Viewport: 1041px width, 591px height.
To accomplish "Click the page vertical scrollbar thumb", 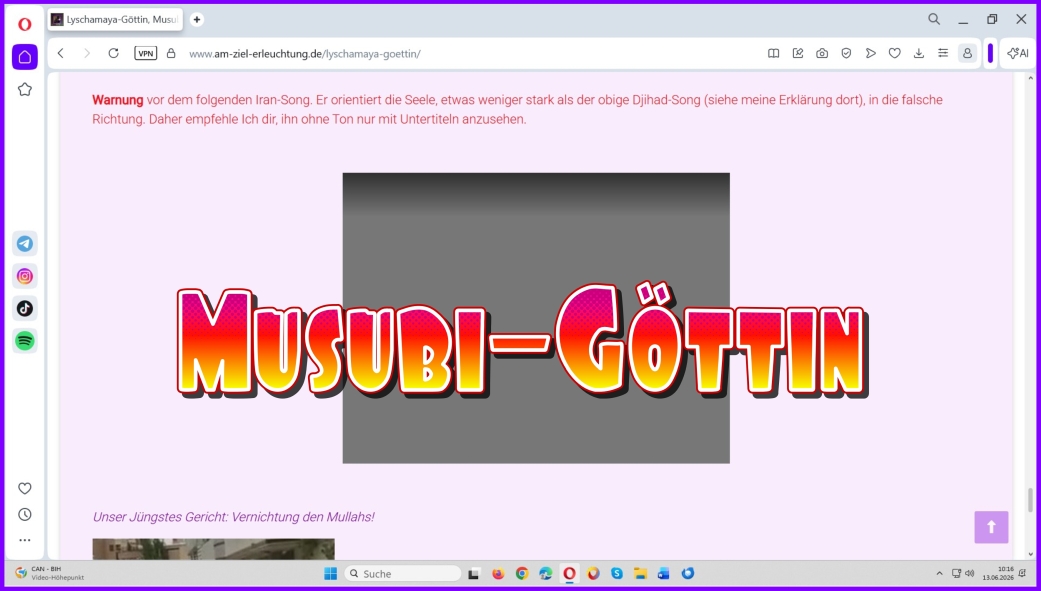I will (1030, 500).
